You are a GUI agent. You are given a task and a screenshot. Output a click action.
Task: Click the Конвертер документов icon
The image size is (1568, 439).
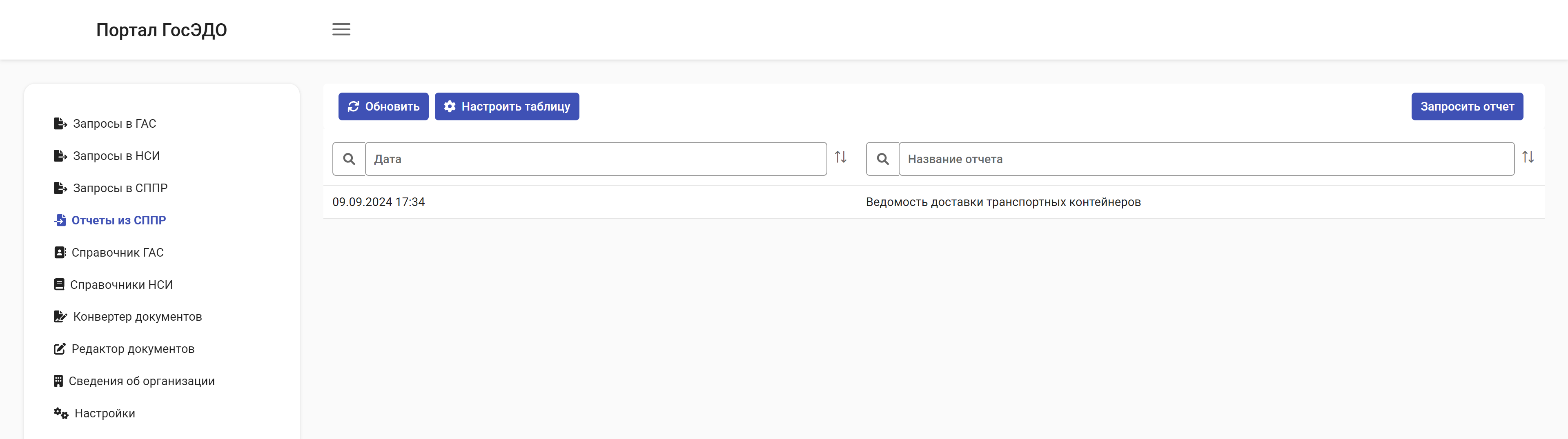tap(60, 316)
